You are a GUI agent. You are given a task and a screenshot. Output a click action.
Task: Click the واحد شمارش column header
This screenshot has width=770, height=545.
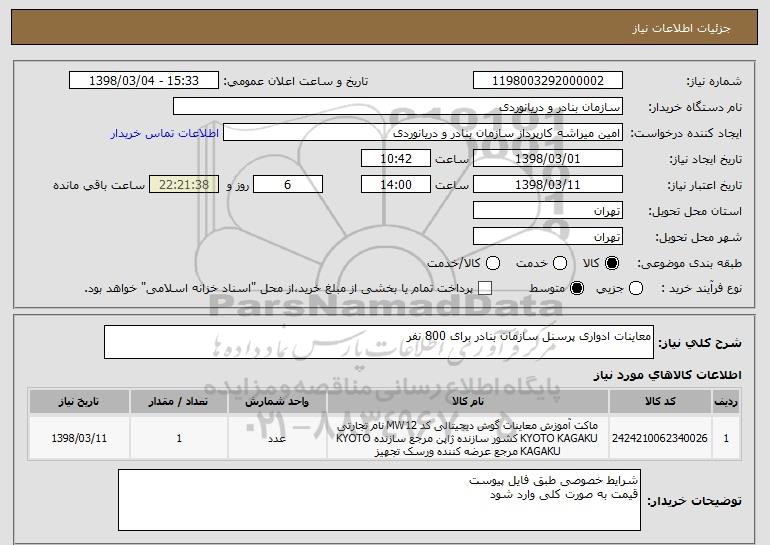point(277,402)
